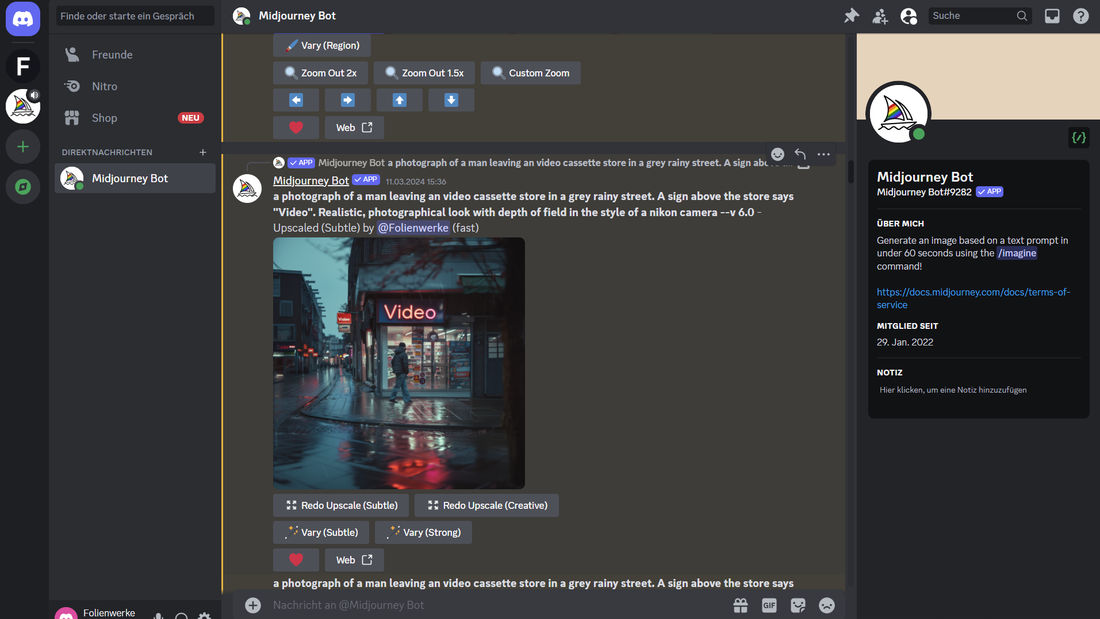Favorite the Video store image heart button

296,560
